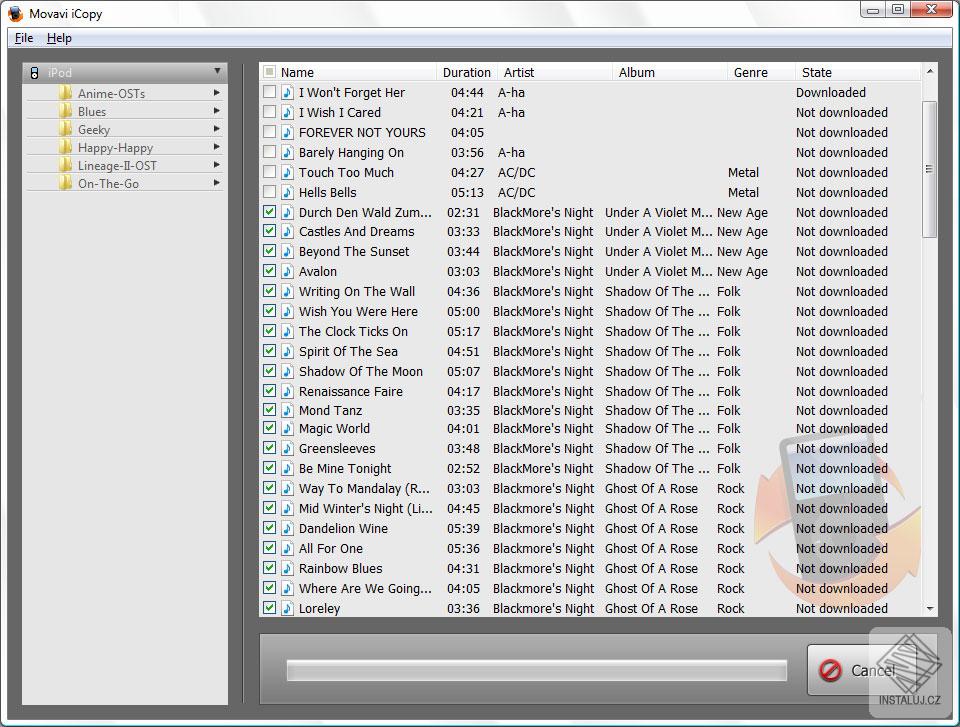Image resolution: width=960 pixels, height=727 pixels.
Task: Uncheck the Renaissance Faire track
Action: [269, 391]
